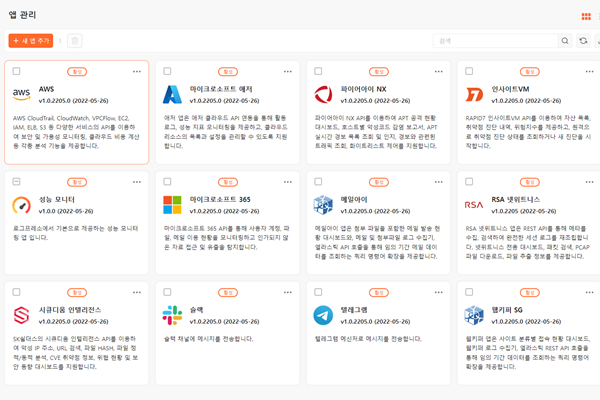Check the 슬랙 checkbox
This screenshot has width=600, height=400.
(167, 292)
